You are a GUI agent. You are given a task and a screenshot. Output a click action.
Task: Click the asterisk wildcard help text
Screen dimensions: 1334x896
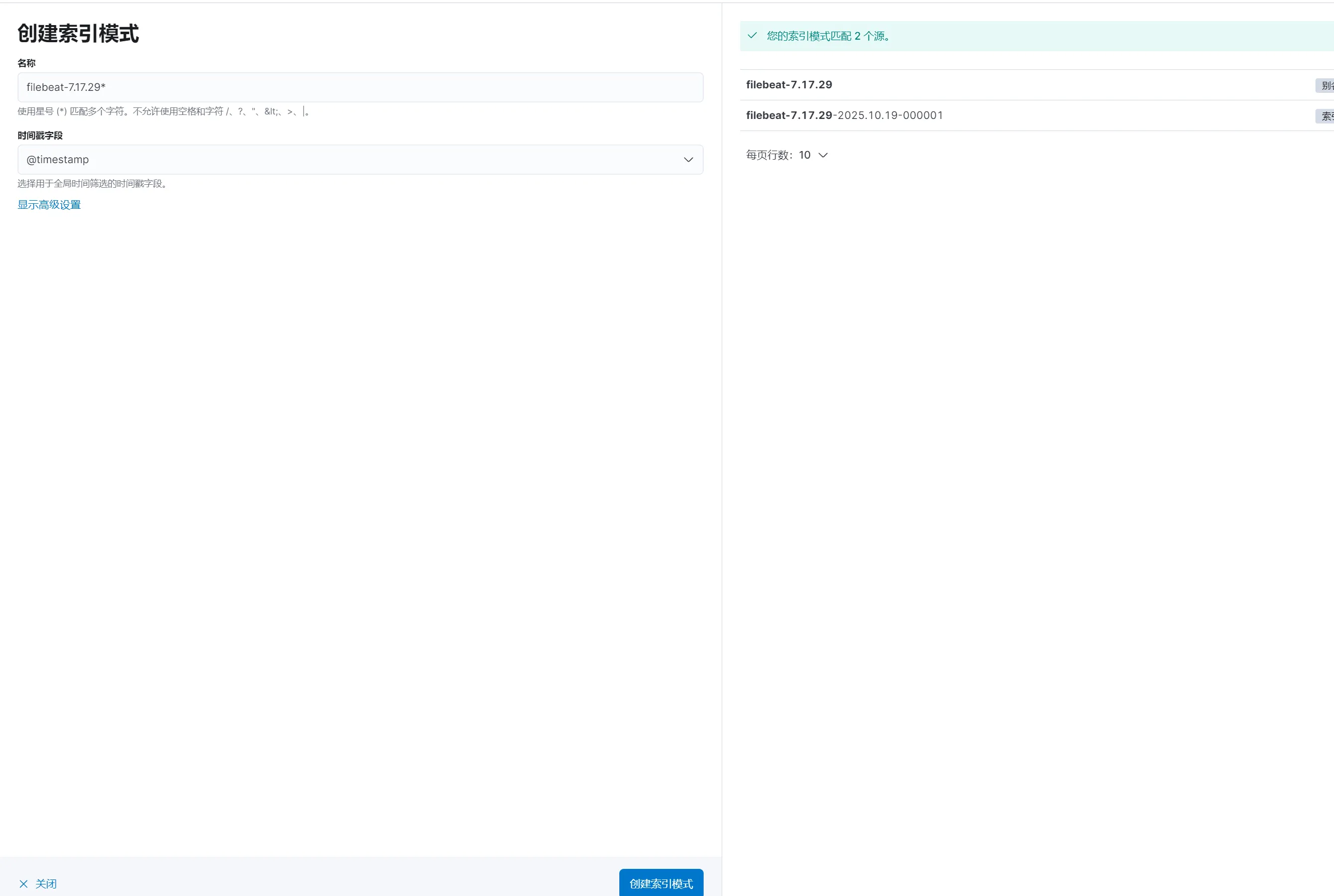164,111
